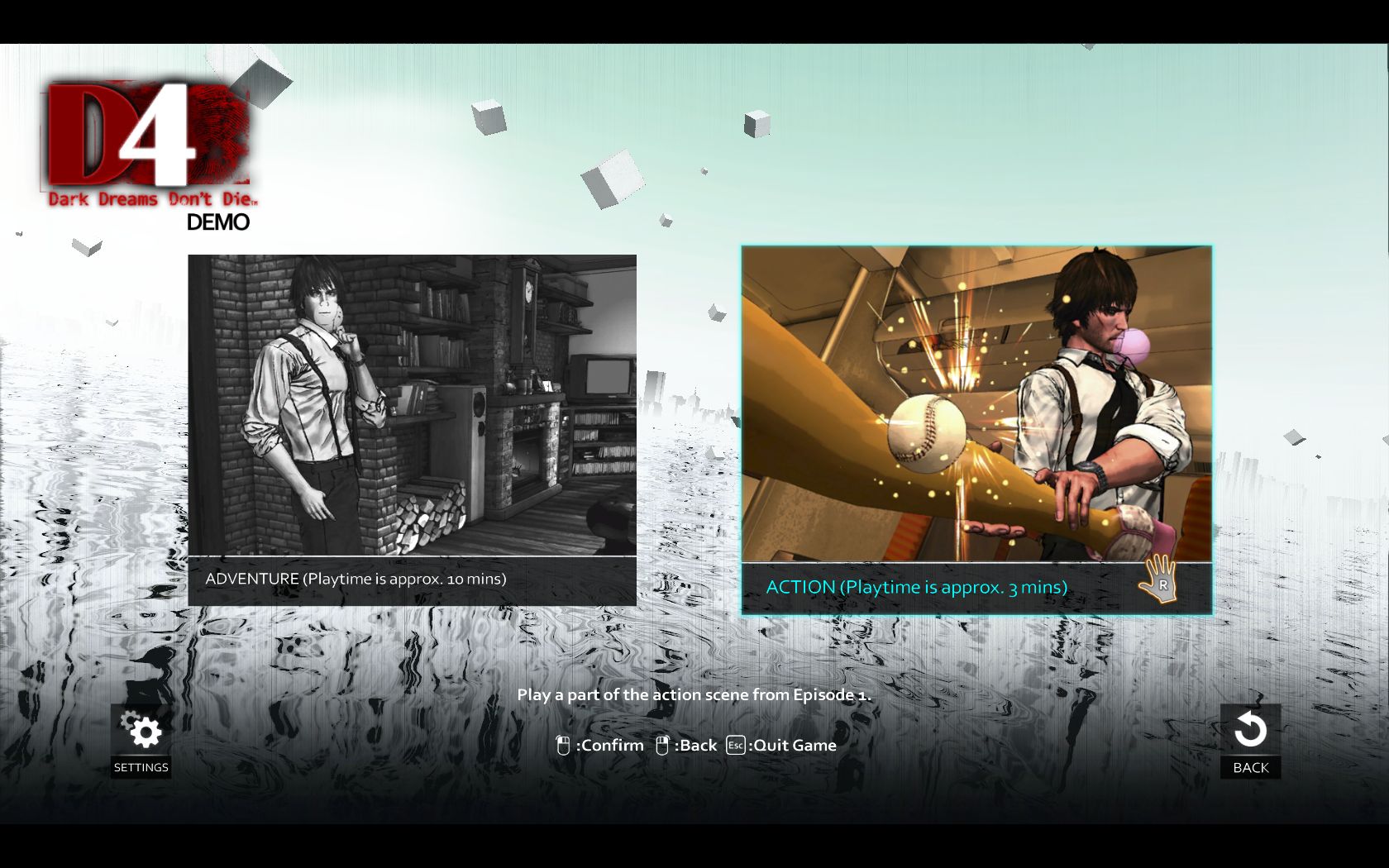Choose ACTION (Playtime approx. 3 mins) label
Screen dimensions: 1389x868
(916, 587)
